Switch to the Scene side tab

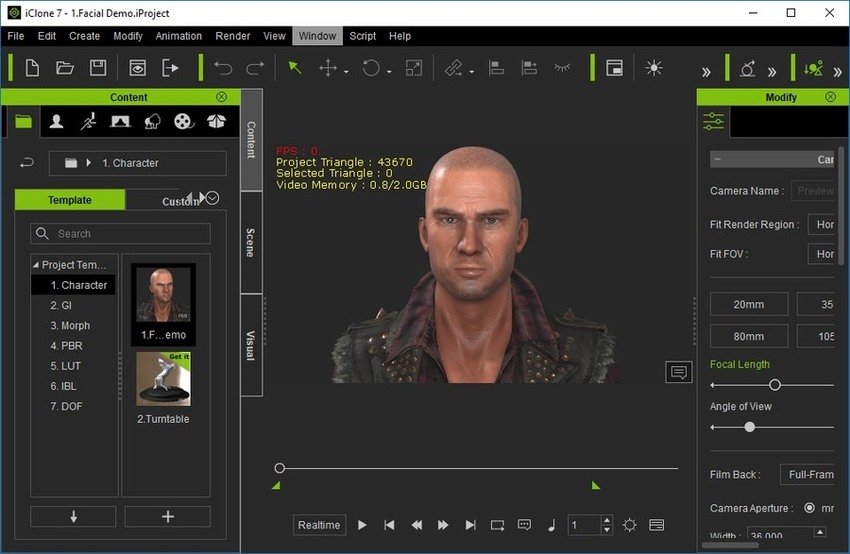click(251, 242)
